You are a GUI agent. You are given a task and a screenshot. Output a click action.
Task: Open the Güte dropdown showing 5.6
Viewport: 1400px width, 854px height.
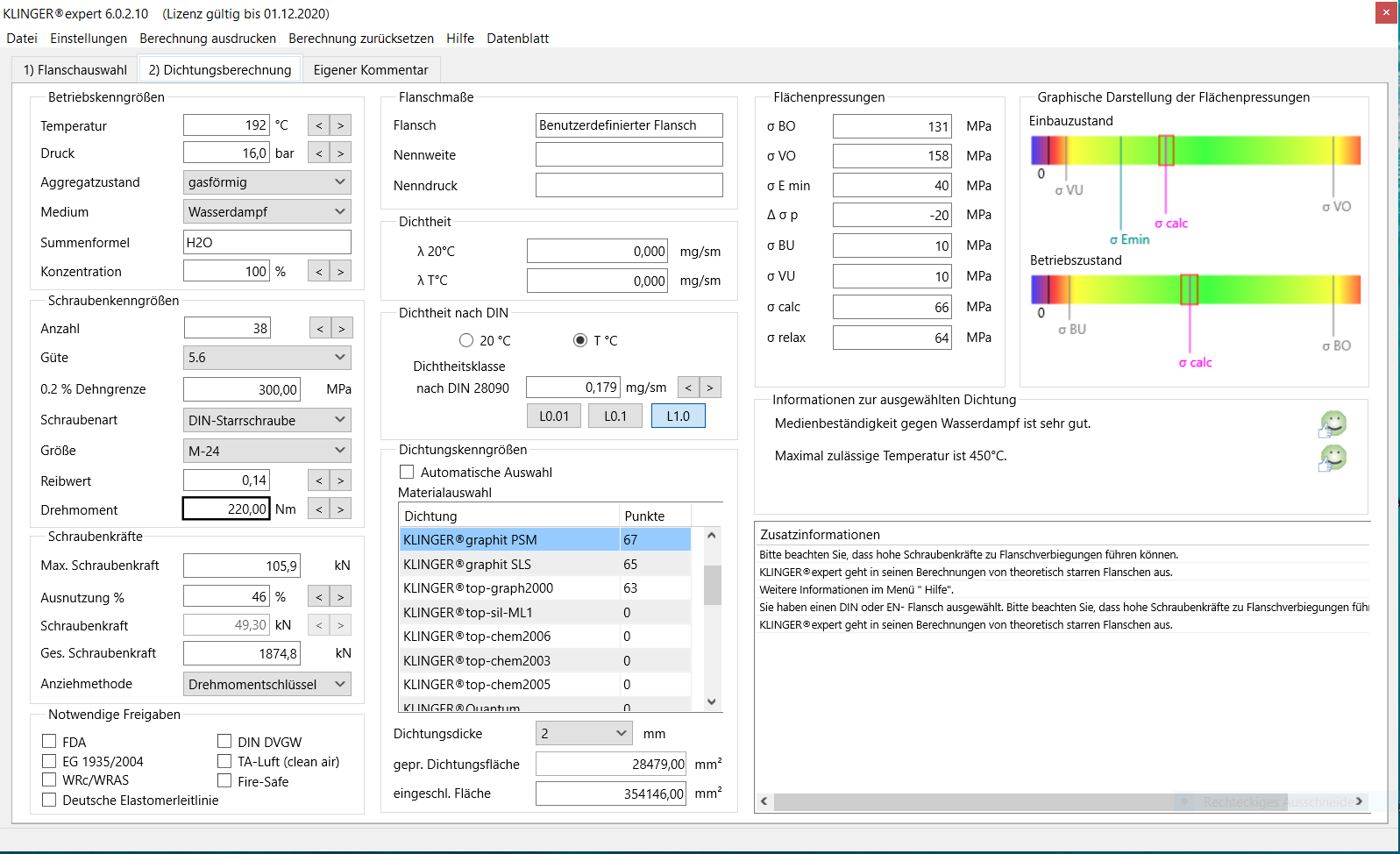point(267,358)
